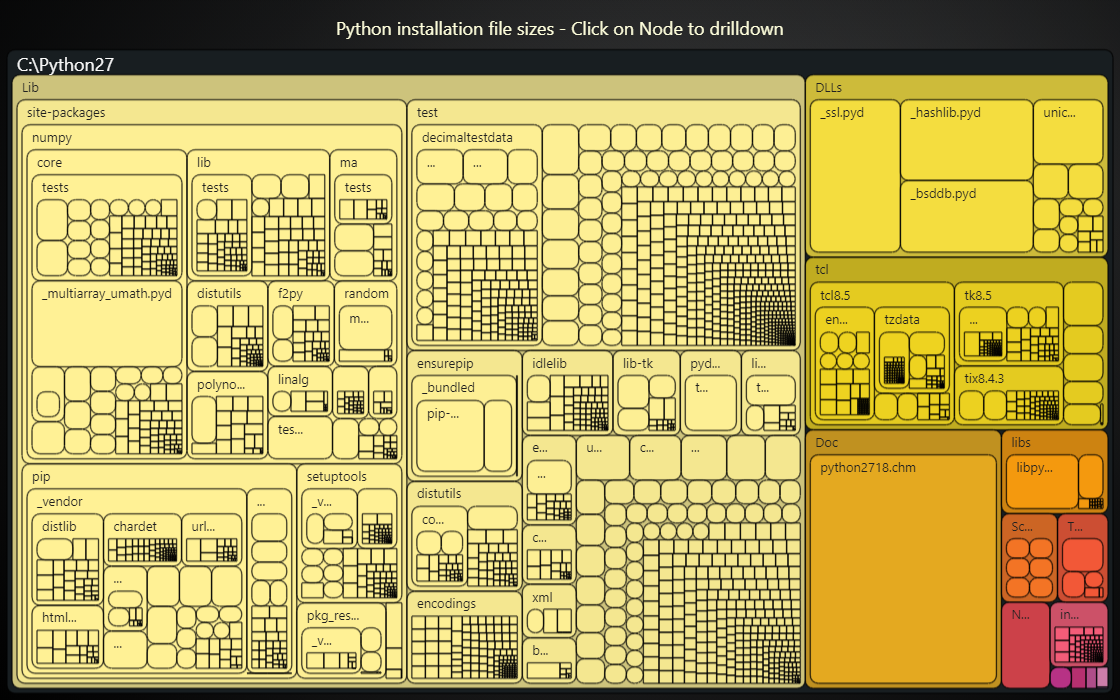This screenshot has width=1120, height=700.
Task: Click the python2718.chm block
Action: (904, 569)
